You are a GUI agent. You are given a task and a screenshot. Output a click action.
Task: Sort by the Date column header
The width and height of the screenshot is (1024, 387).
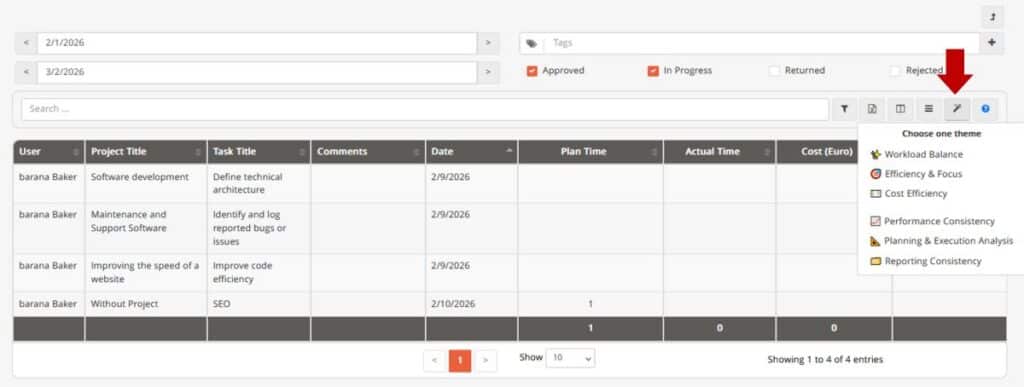pyautogui.click(x=472, y=151)
